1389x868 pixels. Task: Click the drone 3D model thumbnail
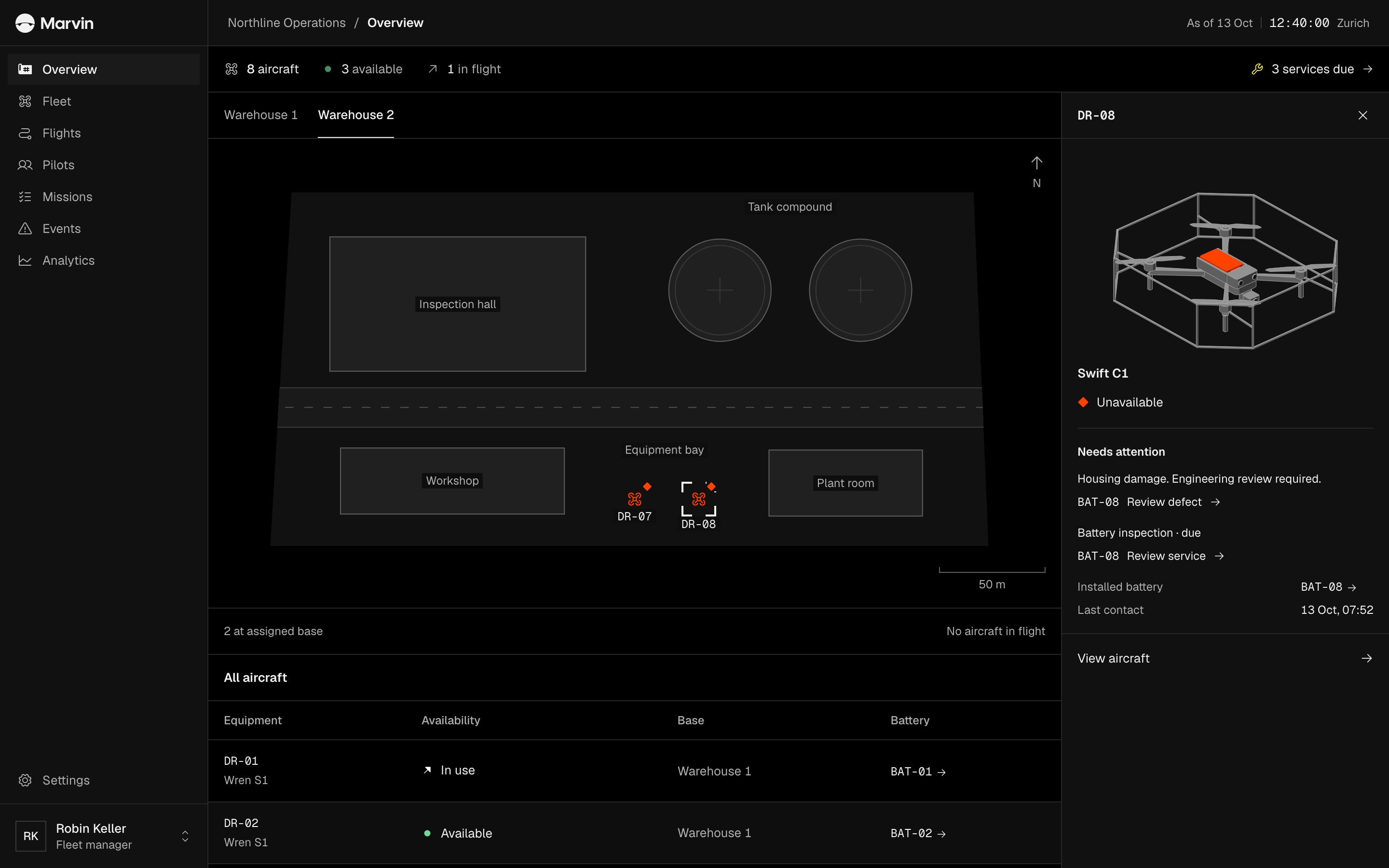(x=1225, y=271)
